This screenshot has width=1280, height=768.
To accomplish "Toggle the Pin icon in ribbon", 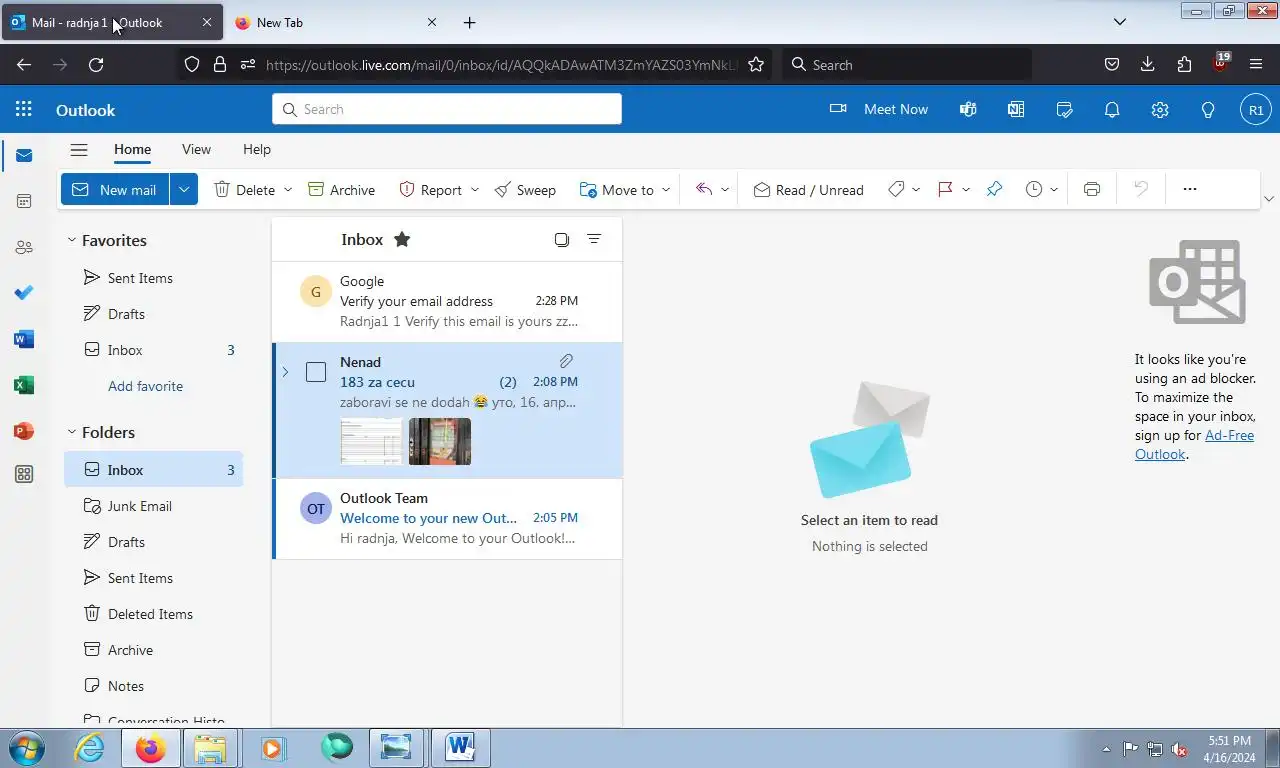I will point(994,189).
